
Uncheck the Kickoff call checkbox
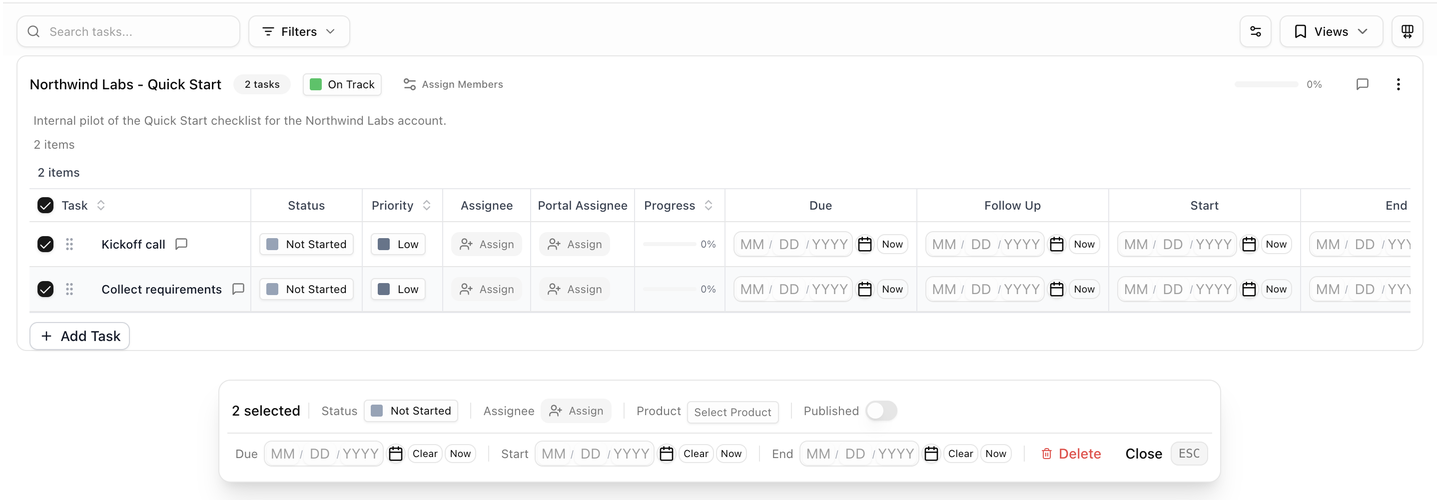tap(45, 244)
